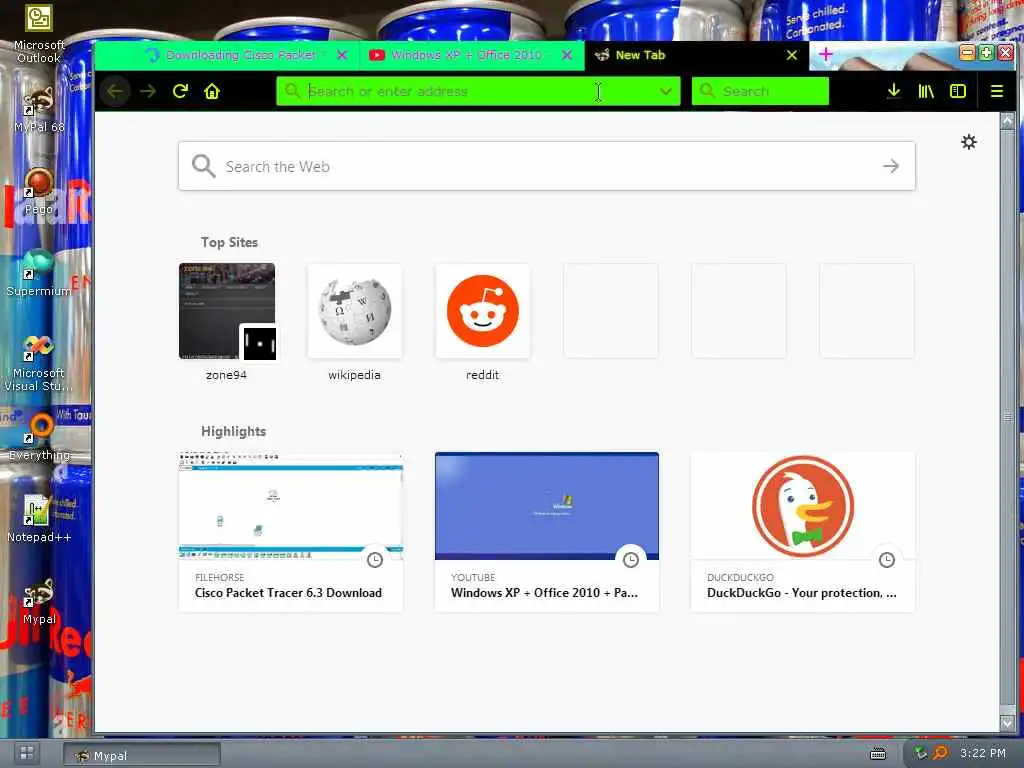
Task: Go back with the back arrow button
Action: click(x=115, y=91)
